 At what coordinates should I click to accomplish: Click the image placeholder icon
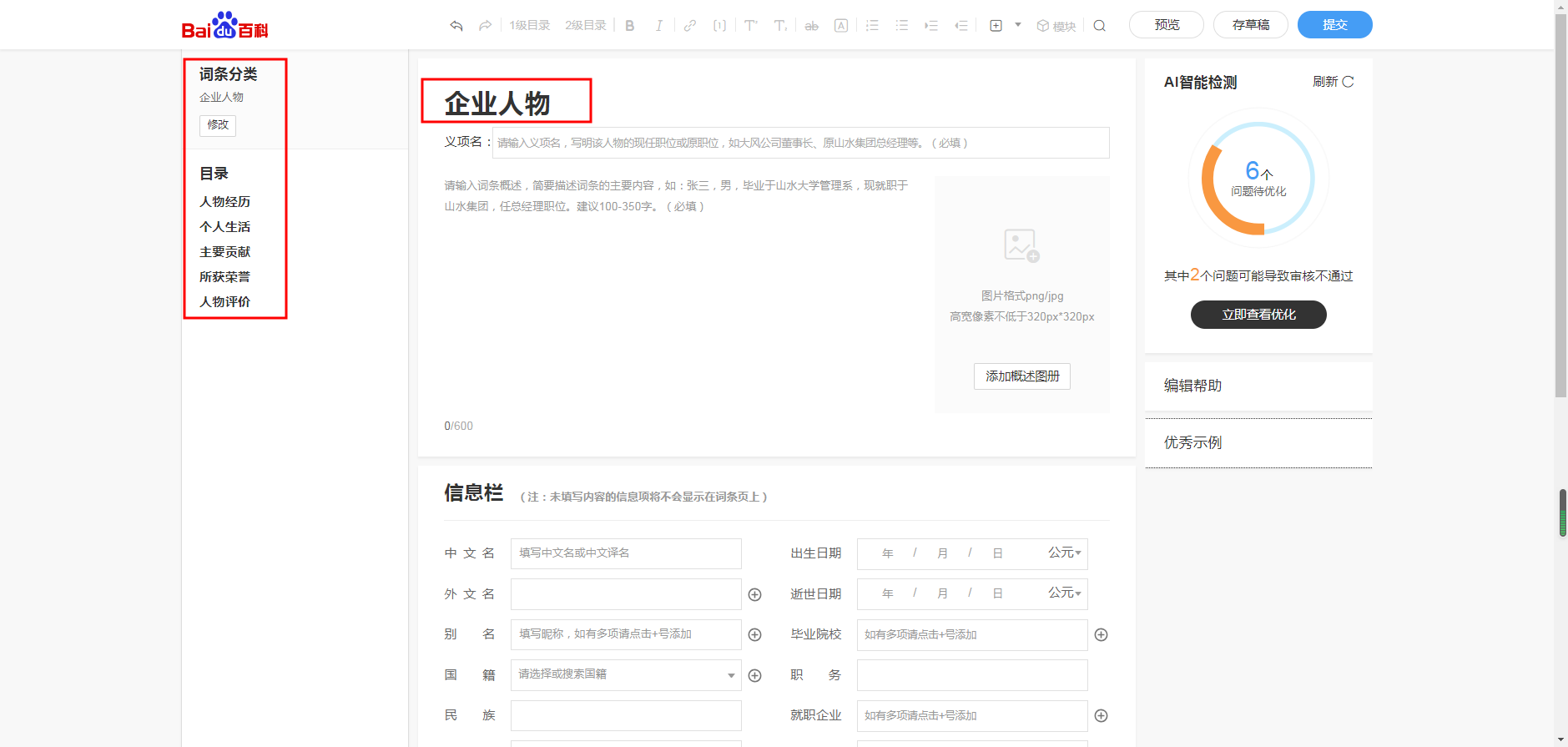[x=1021, y=245]
